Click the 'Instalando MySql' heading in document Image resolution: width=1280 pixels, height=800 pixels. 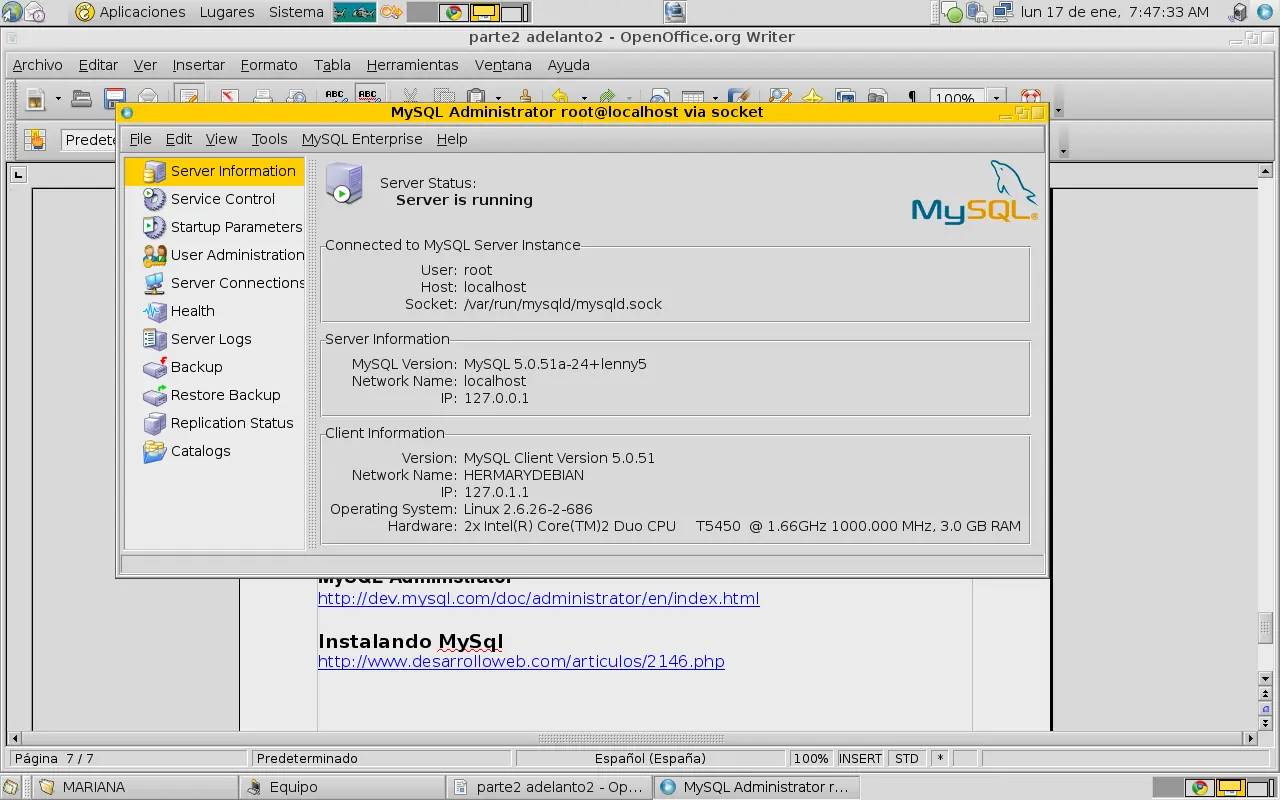(411, 641)
